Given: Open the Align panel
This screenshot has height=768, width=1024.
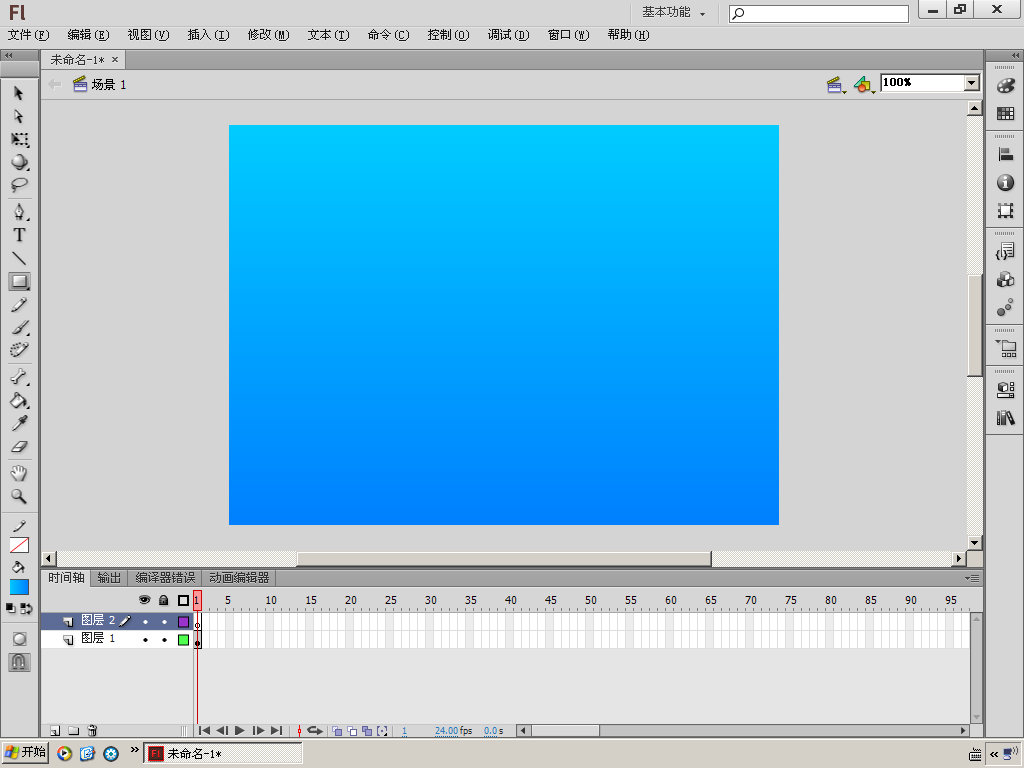Looking at the screenshot, I should [x=1006, y=155].
